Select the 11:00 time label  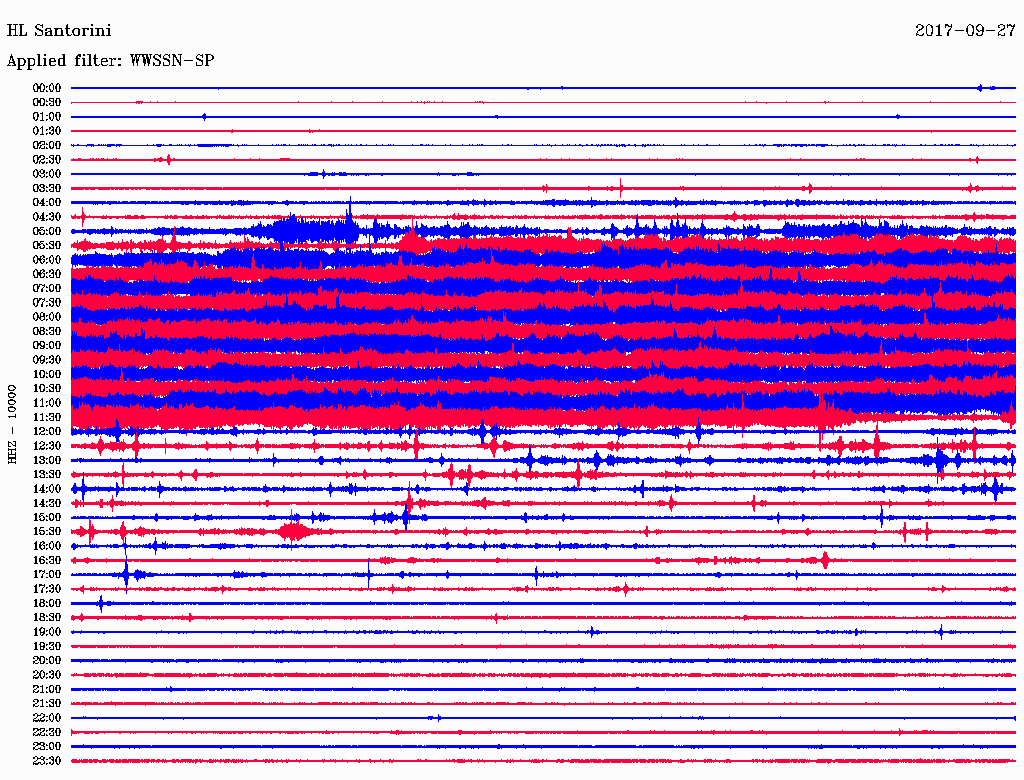coord(47,403)
